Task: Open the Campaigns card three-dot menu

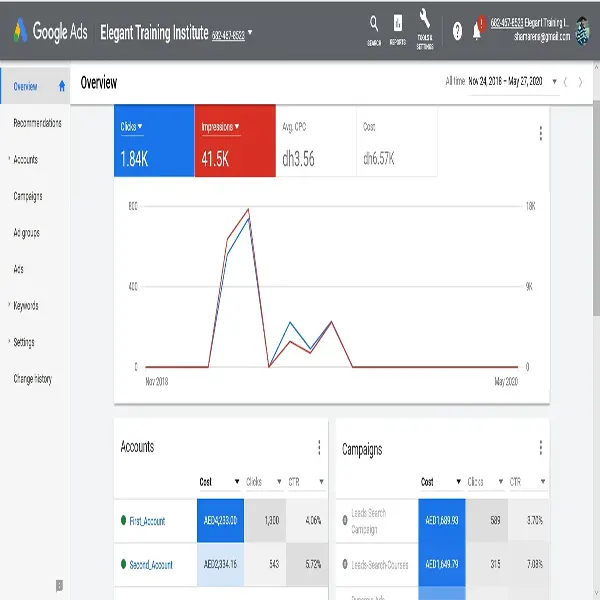Action: pyautogui.click(x=541, y=447)
